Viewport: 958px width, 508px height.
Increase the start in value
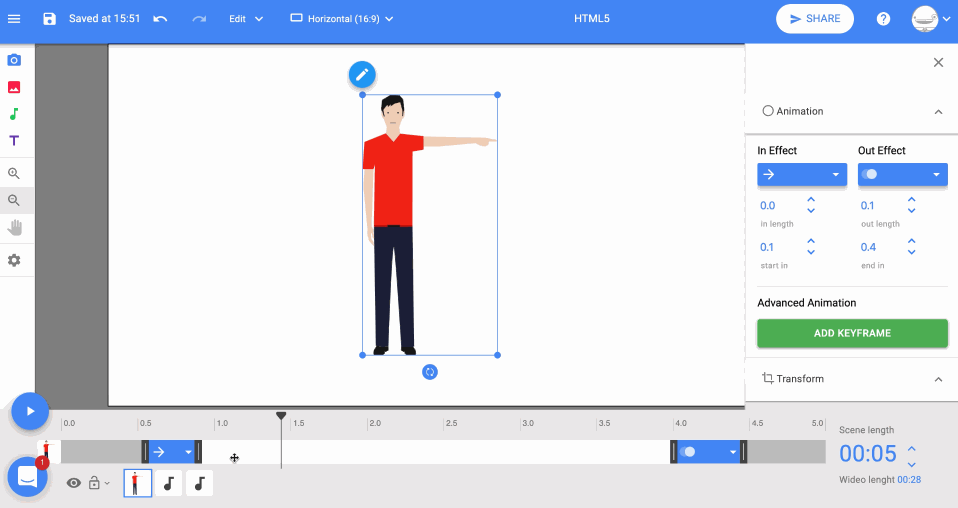coord(811,241)
